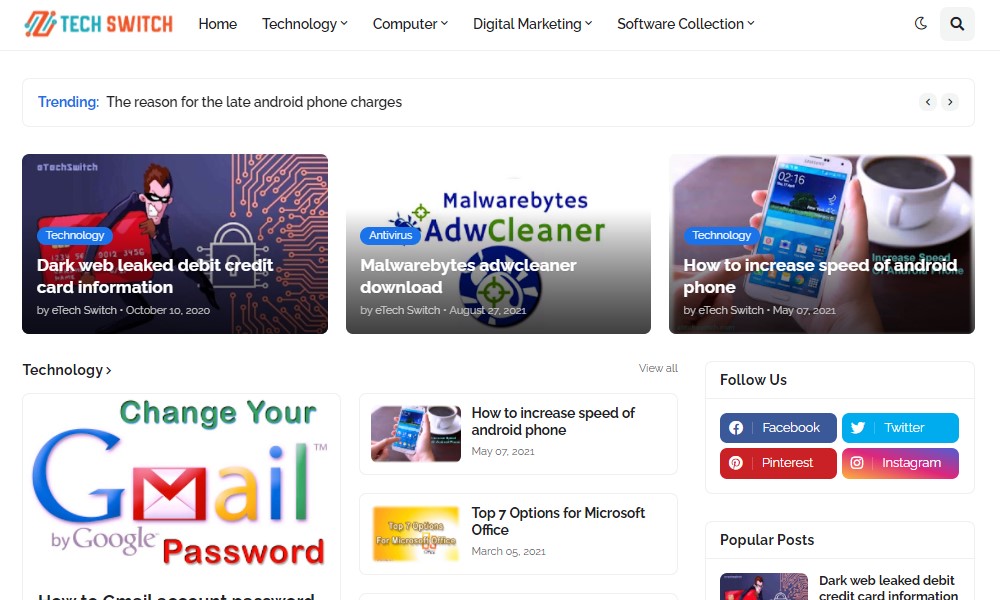Viewport: 1000px width, 600px height.
Task: Toggle dark mode with the moon icon
Action: (920, 24)
